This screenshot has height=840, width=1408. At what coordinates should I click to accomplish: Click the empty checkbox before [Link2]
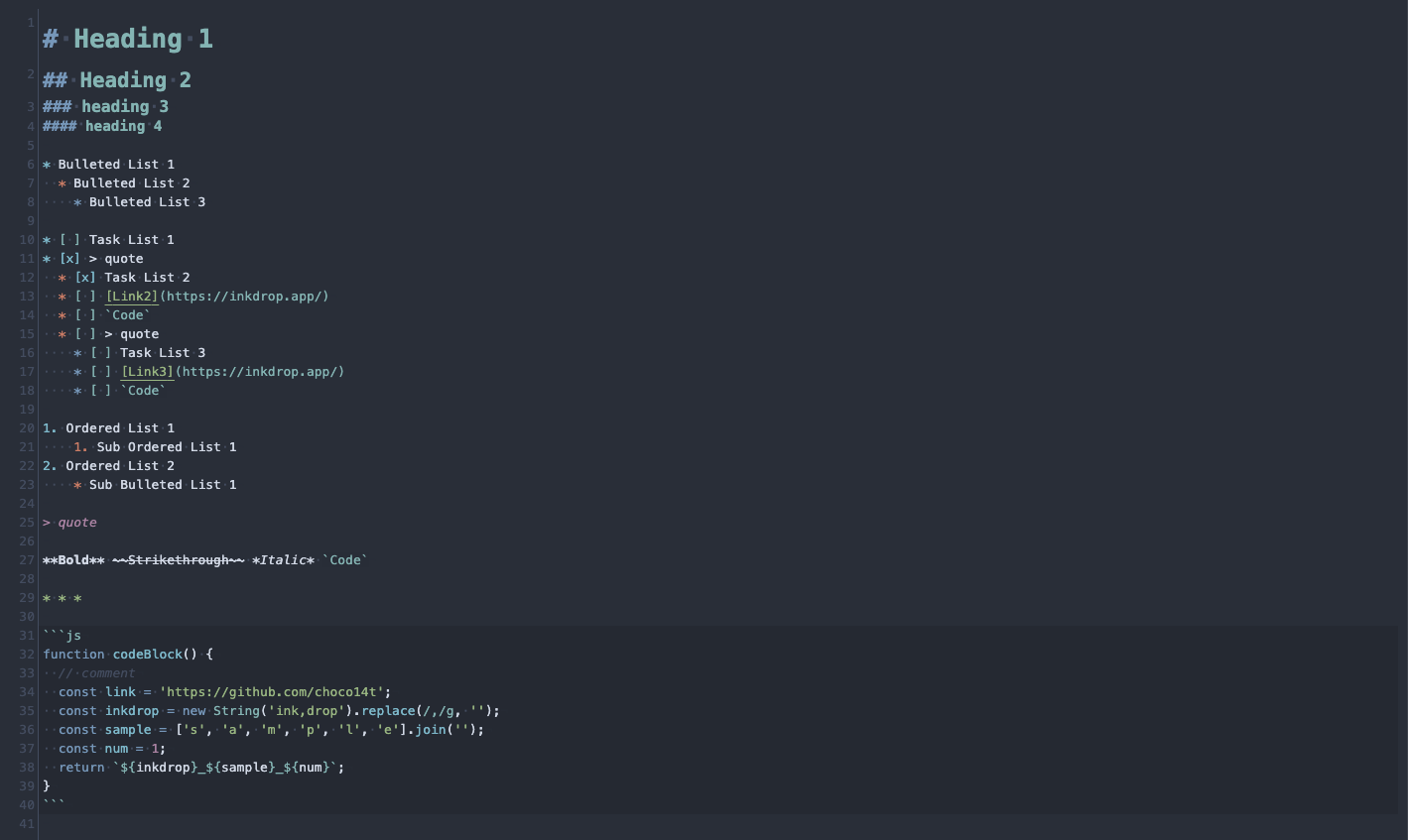tap(85, 297)
